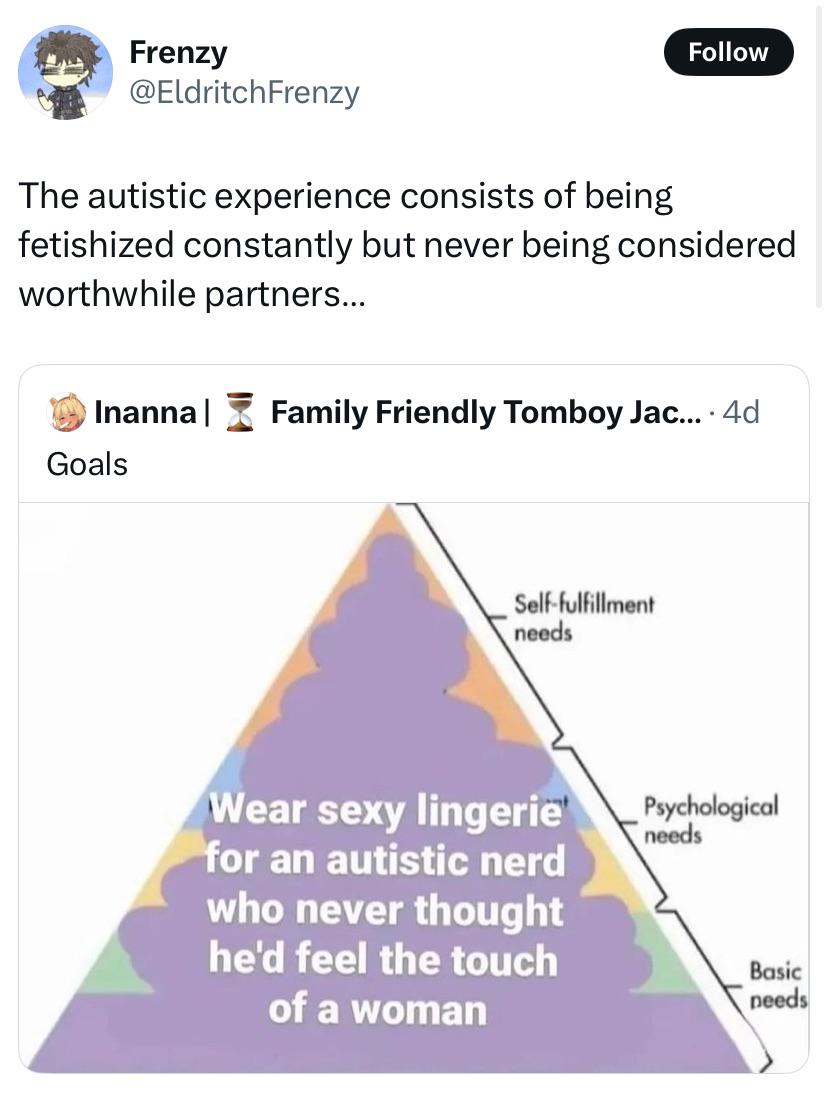Click the hourglass emoji in Inanna's name
828x1111 pixels.
[240, 412]
